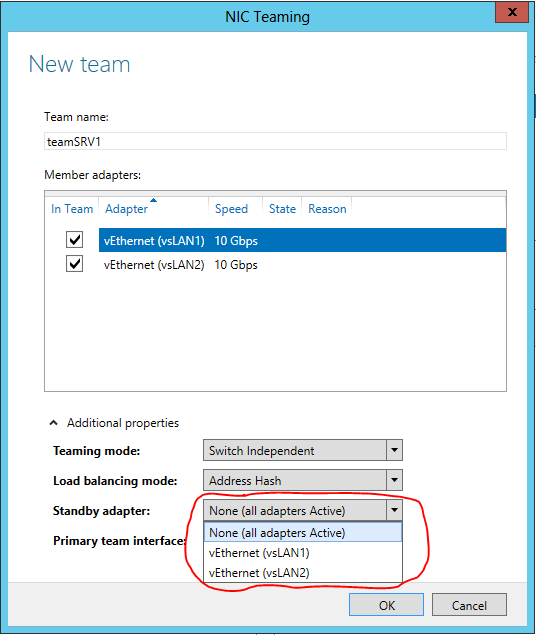536x635 pixels.
Task: Close the NIC Teaming window
Action: (512, 13)
